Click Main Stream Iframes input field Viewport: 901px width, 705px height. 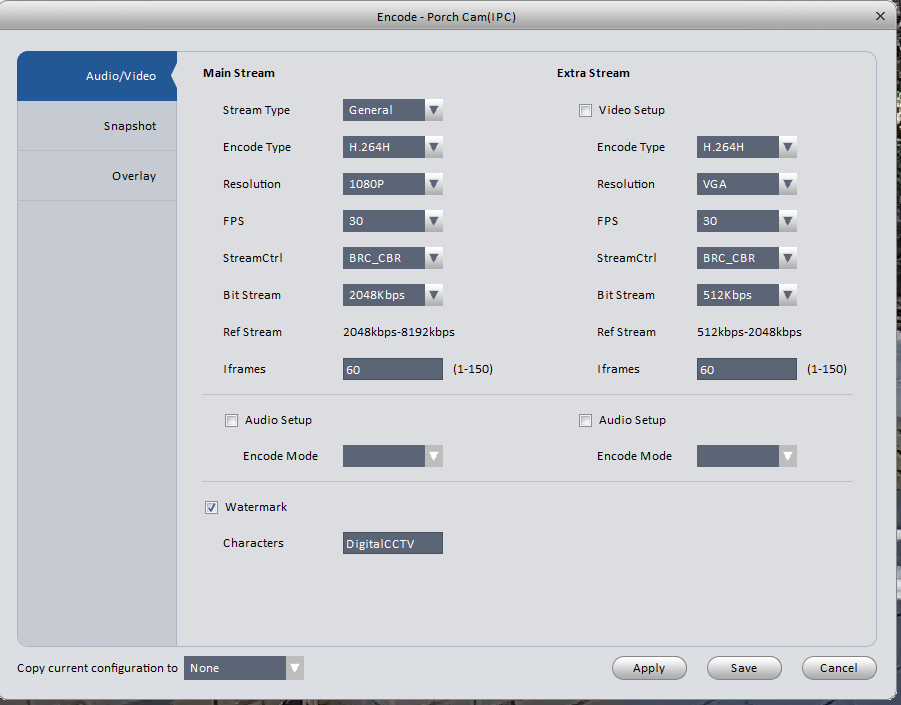(392, 369)
